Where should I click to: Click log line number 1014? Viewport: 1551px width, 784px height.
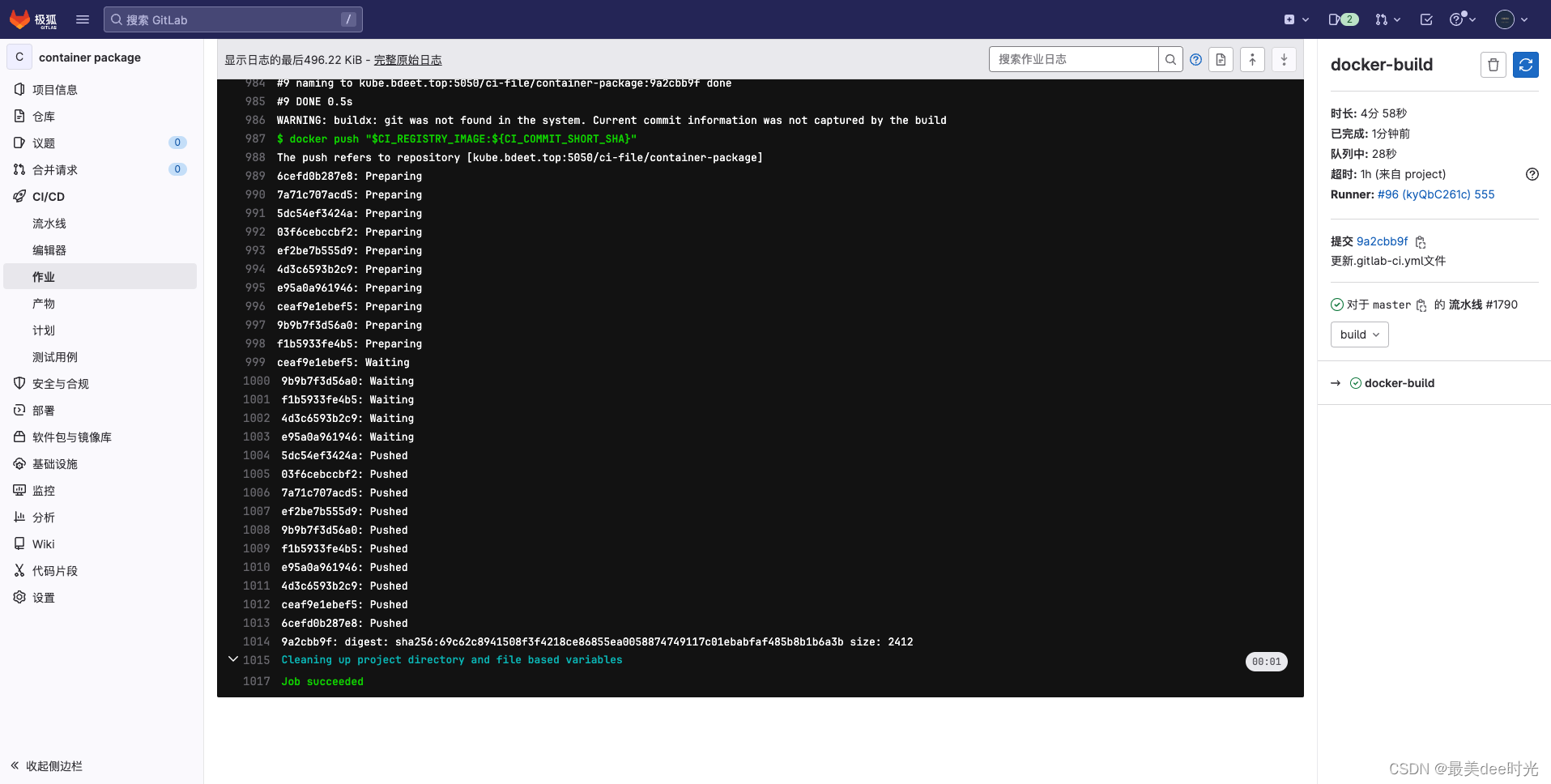(256, 641)
